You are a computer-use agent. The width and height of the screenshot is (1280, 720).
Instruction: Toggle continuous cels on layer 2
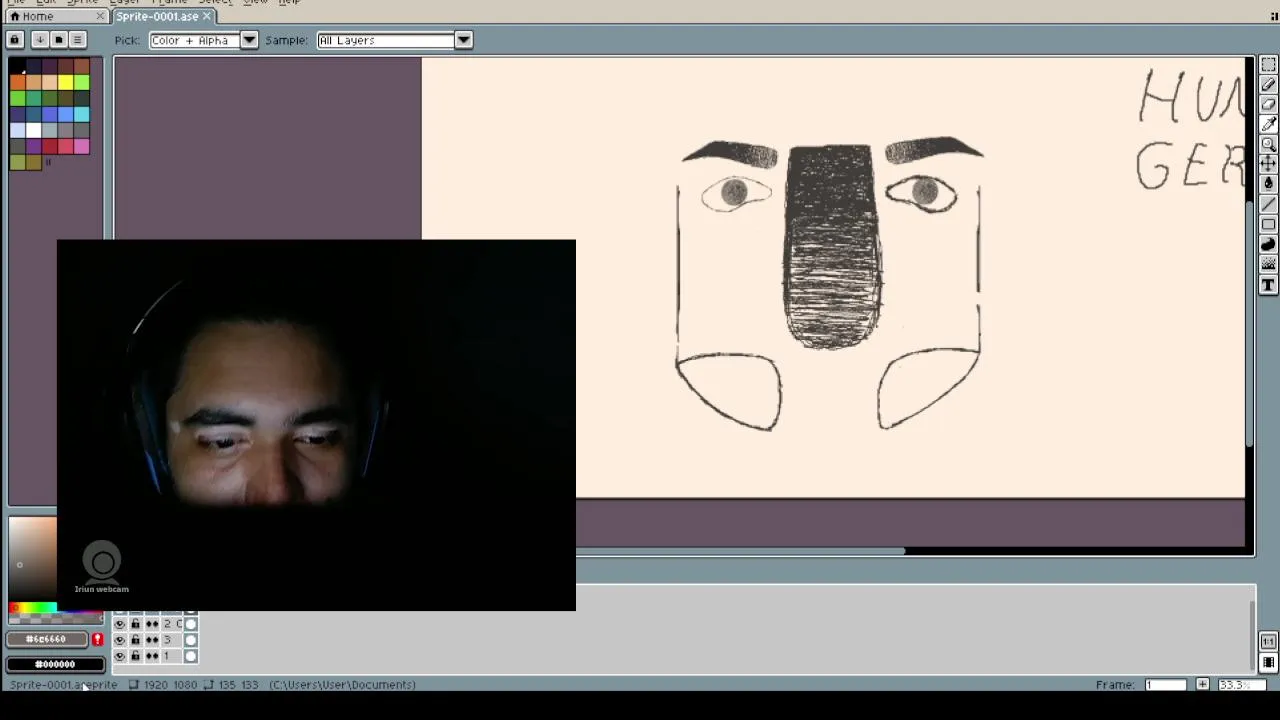pos(152,624)
